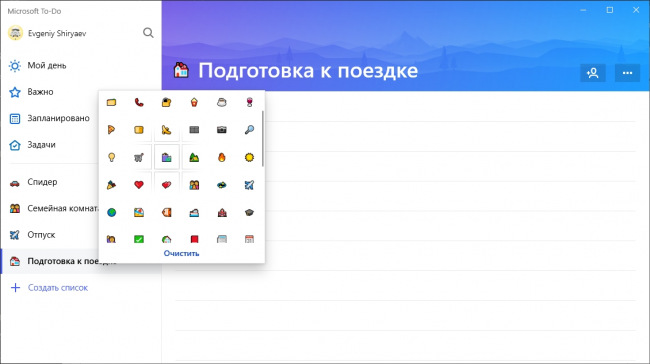This screenshot has width=650, height=364.
Task: Pick the folder emoji in the picker
Action: (x=111, y=102)
